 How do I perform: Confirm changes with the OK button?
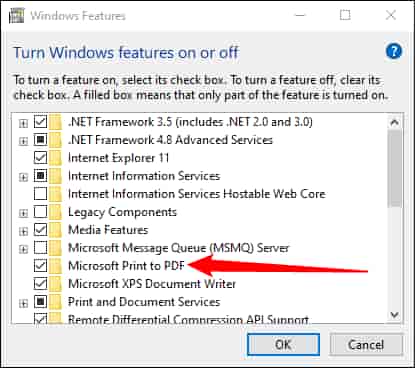(x=283, y=344)
